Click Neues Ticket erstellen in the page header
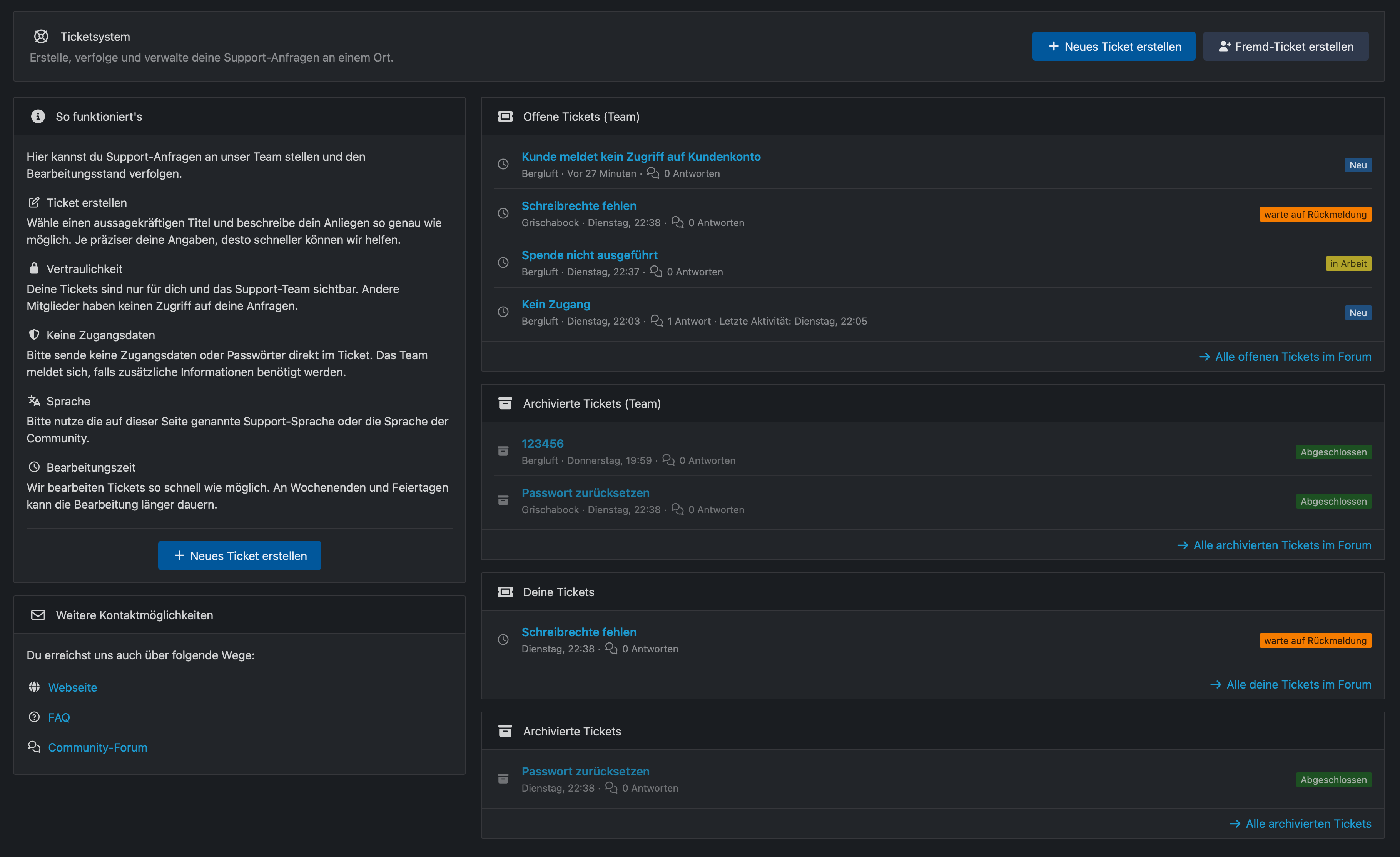The height and width of the screenshot is (857, 1400). 1114,47
